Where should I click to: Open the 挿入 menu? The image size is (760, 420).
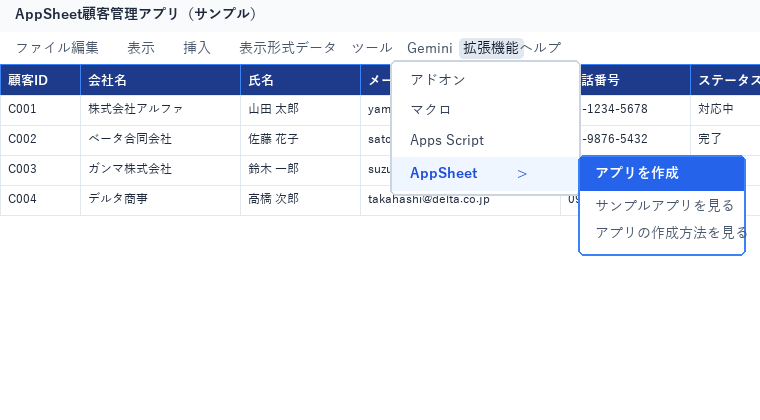pyautogui.click(x=197, y=48)
